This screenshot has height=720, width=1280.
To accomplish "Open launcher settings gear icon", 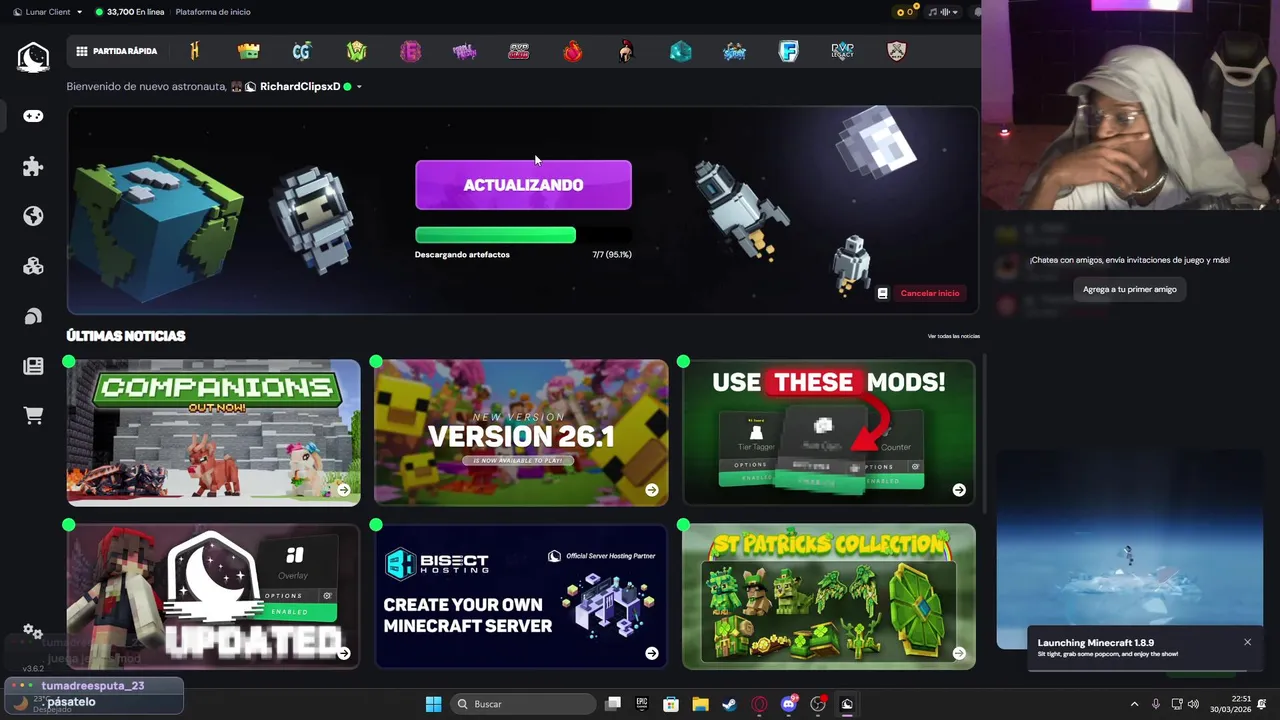I will pyautogui.click(x=32, y=631).
